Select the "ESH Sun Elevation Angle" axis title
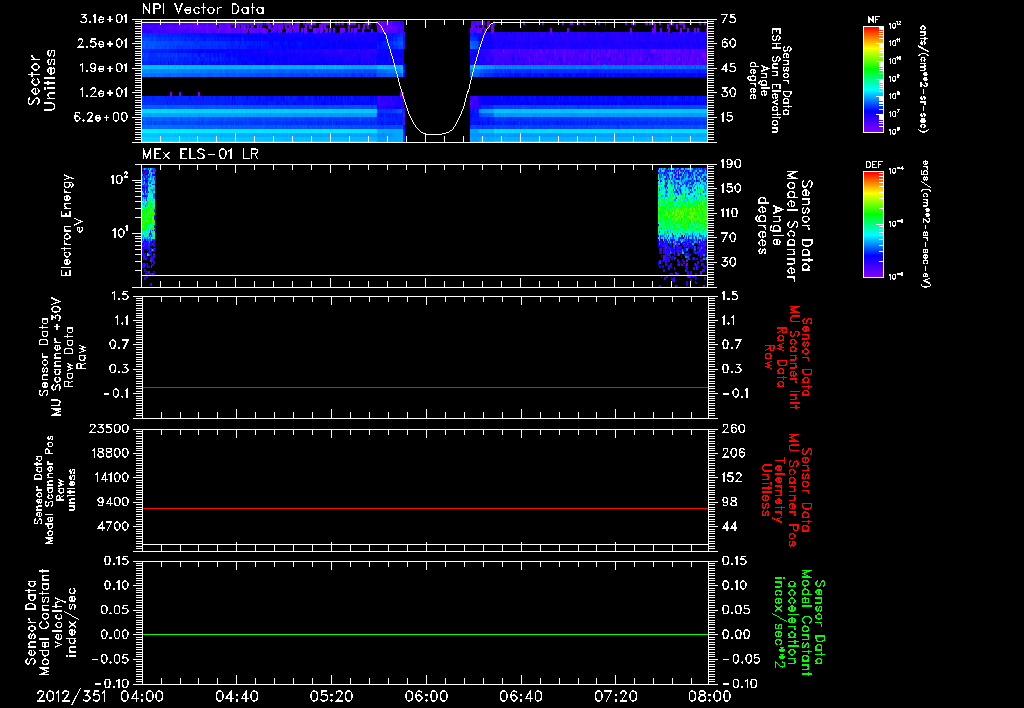Viewport: 1024px width, 708px height. coord(769,80)
